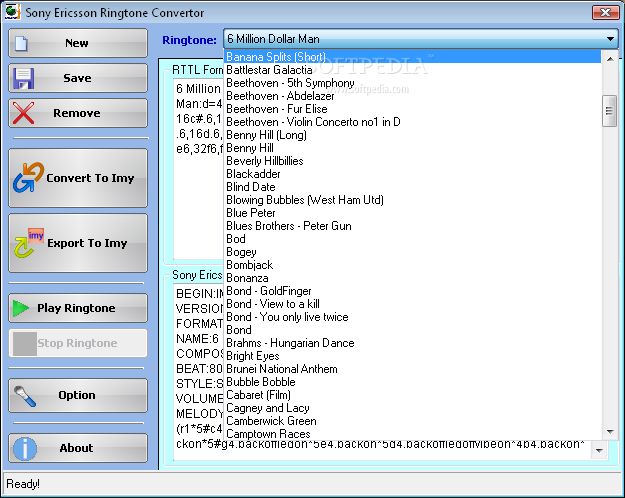Click dropdown list scroll down arrow
This screenshot has width=625, height=498.
609,431
